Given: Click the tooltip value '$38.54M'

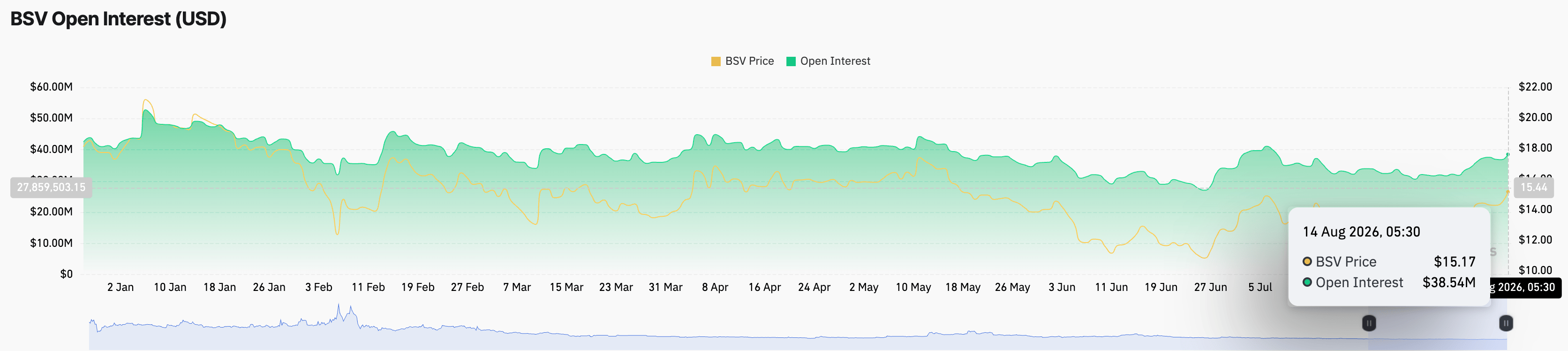Looking at the screenshot, I should point(1449,282).
